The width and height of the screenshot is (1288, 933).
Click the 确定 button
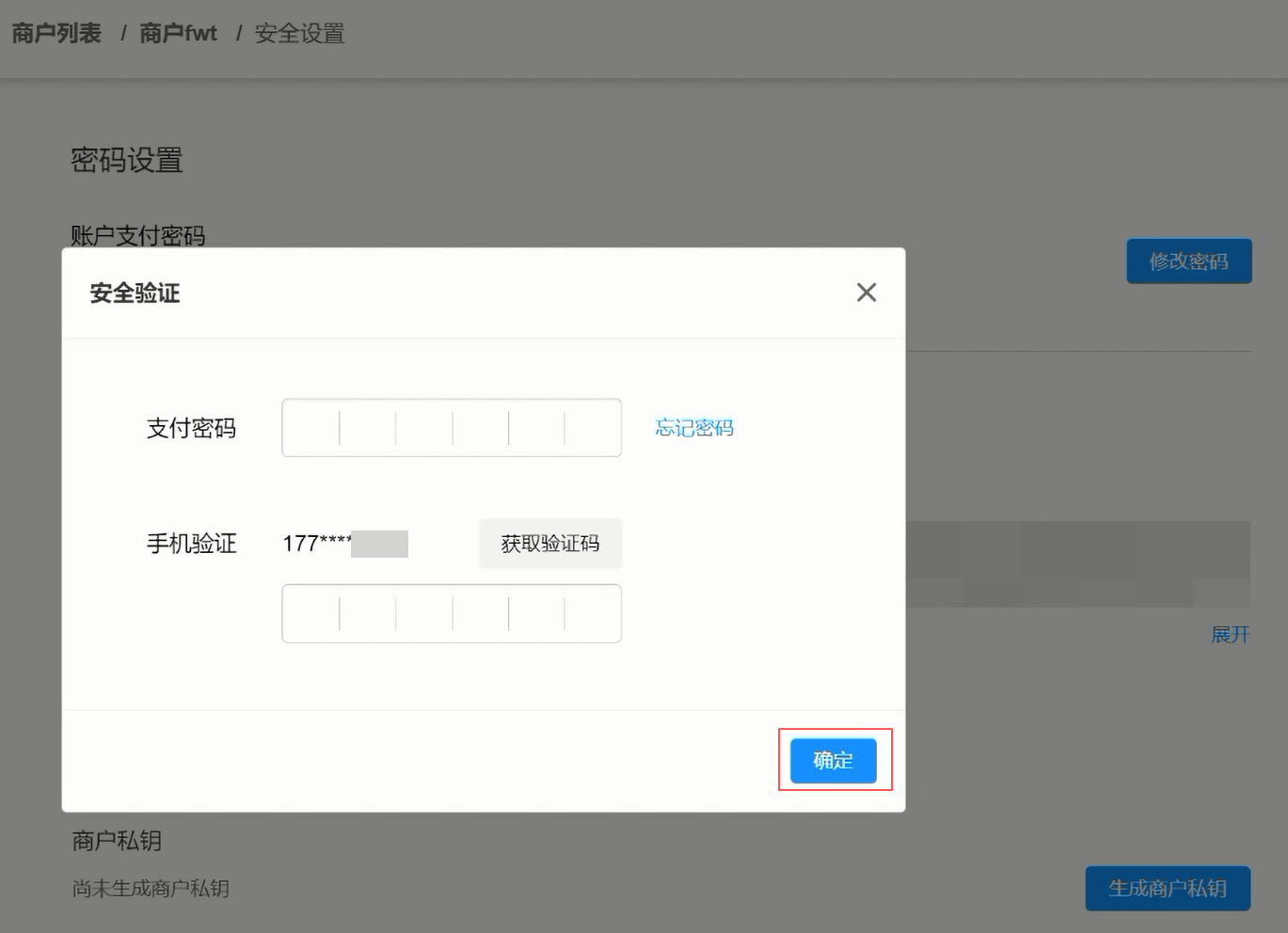[833, 760]
